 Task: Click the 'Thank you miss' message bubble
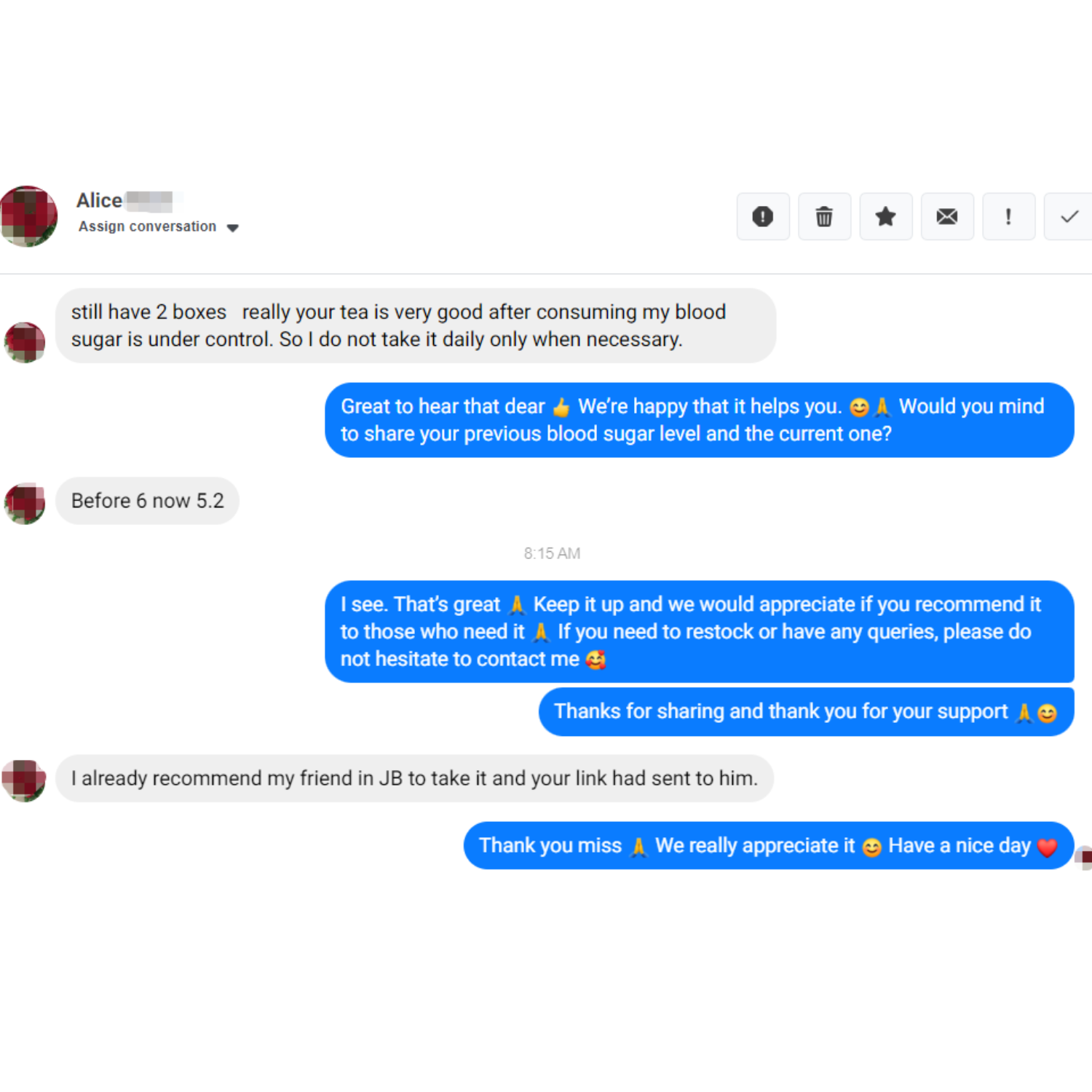(x=769, y=846)
